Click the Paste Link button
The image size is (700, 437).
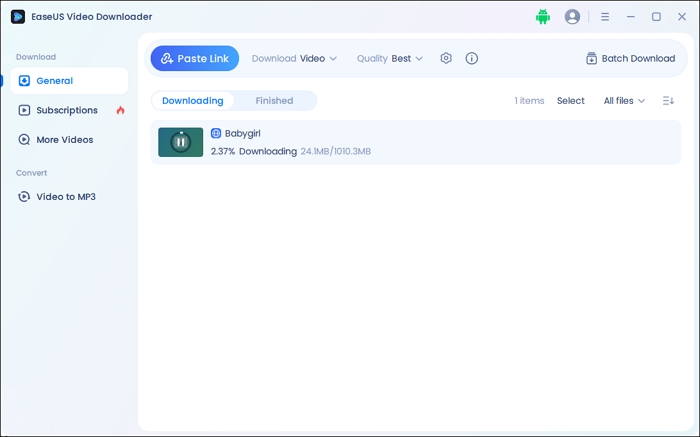[195, 59]
